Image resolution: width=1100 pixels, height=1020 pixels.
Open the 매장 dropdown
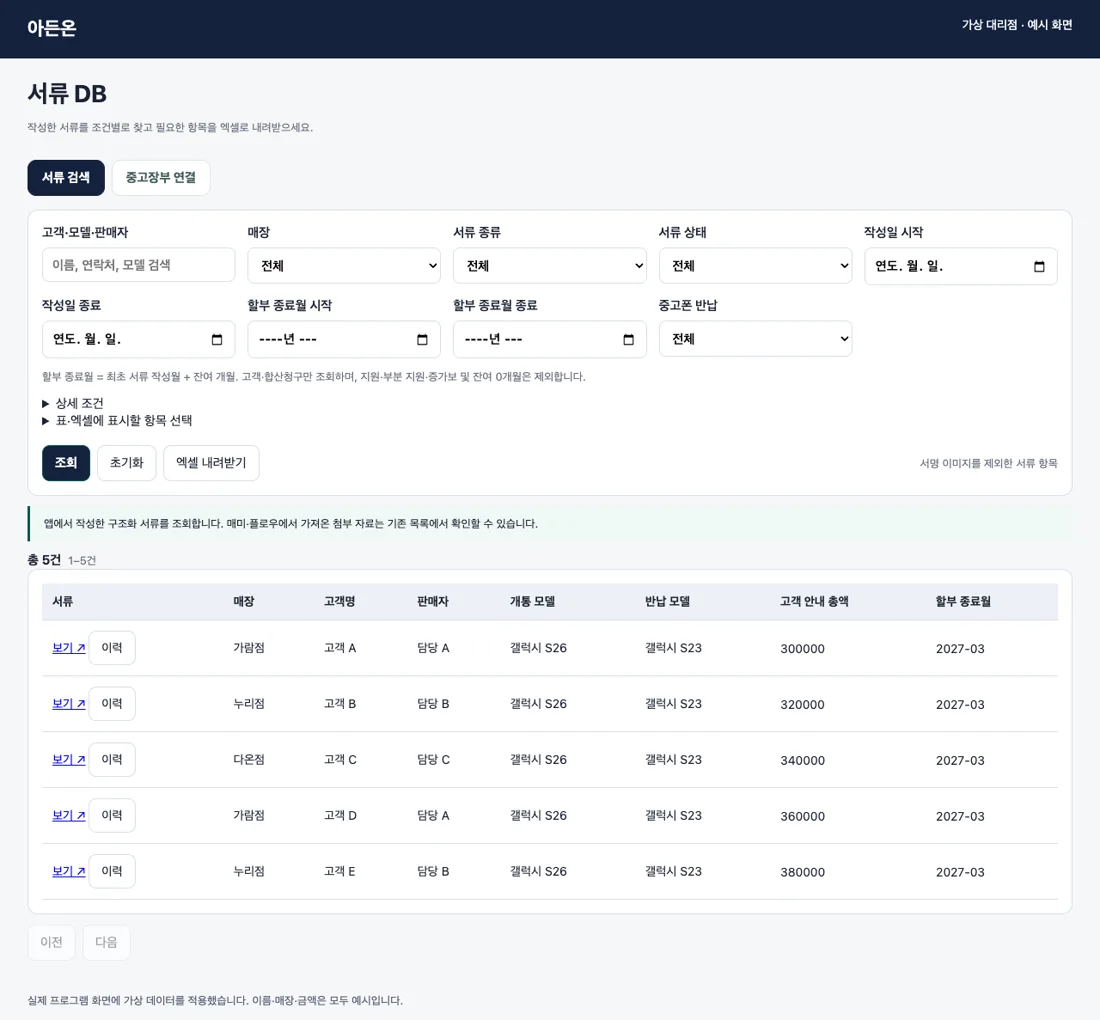click(344, 266)
